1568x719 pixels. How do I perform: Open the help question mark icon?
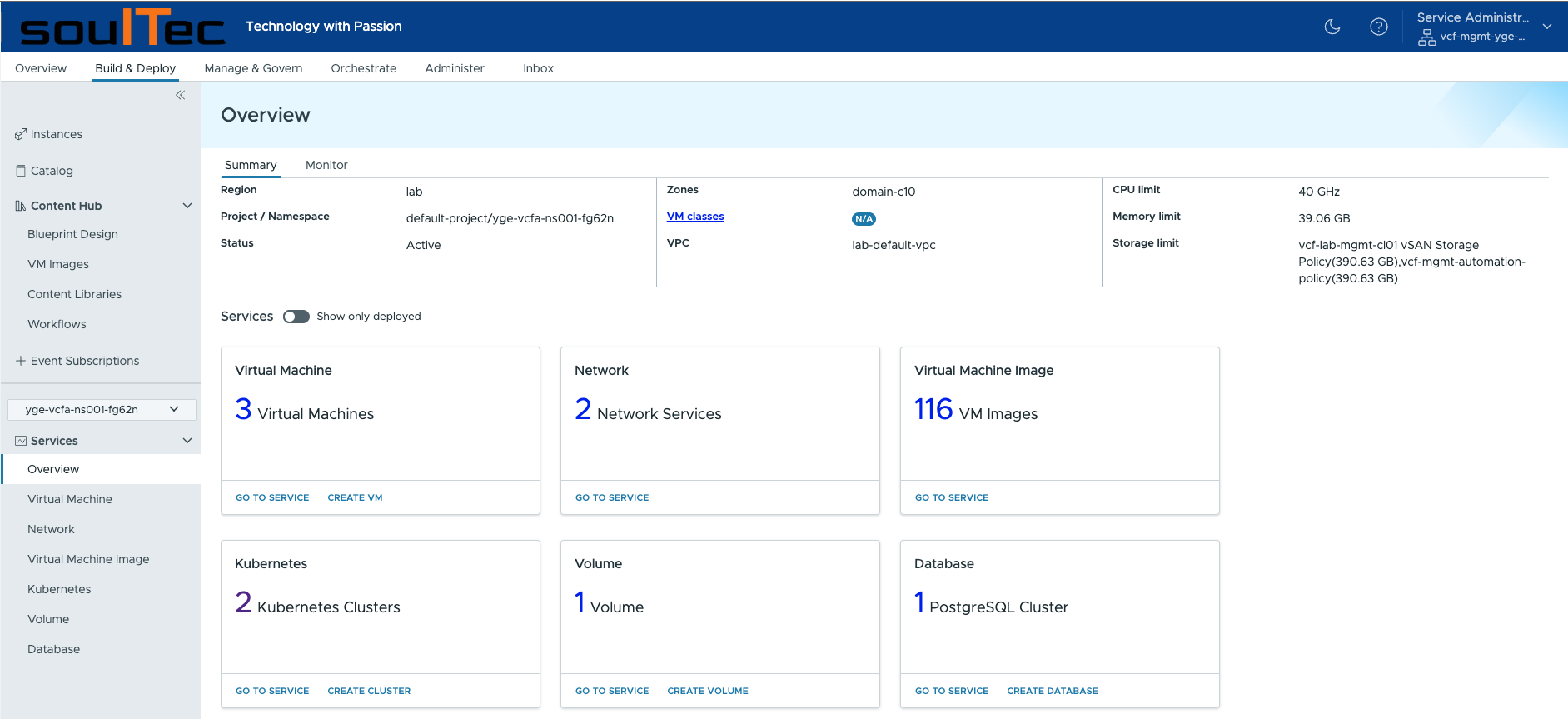click(x=1379, y=27)
